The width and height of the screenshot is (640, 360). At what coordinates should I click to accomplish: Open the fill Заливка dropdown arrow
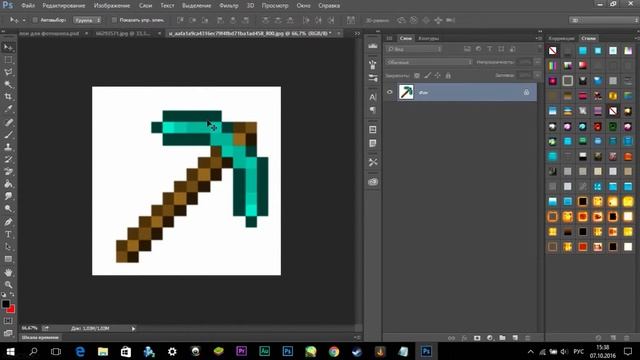click(x=538, y=76)
